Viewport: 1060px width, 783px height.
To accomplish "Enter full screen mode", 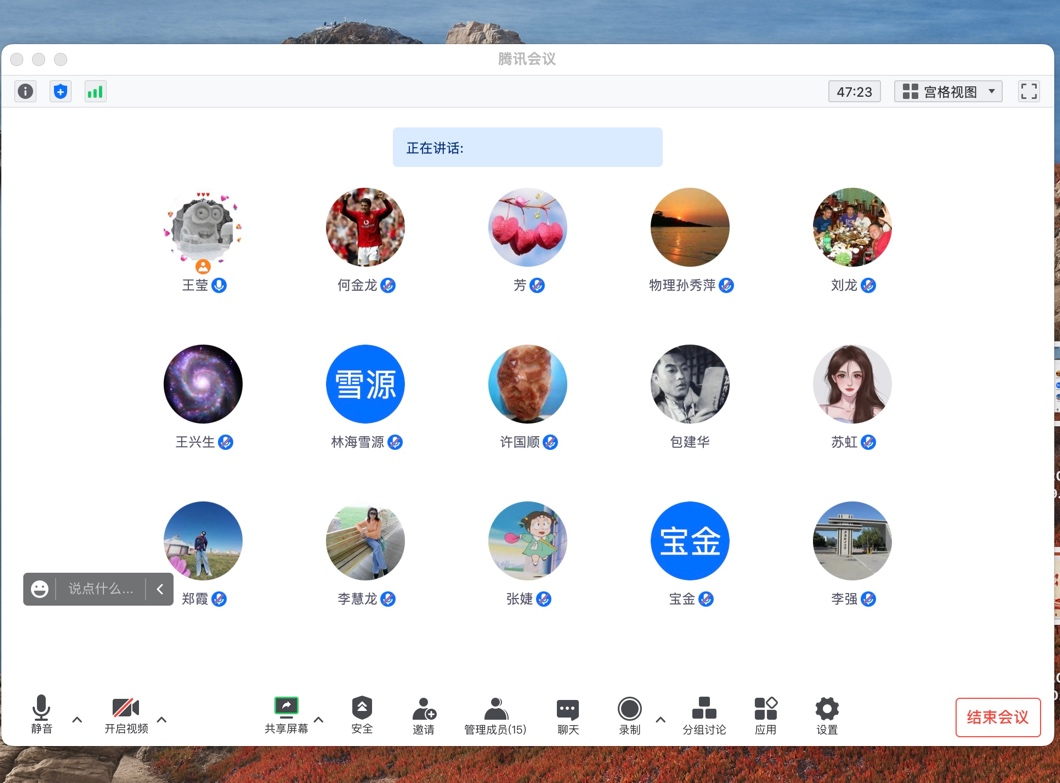I will pyautogui.click(x=1028, y=92).
